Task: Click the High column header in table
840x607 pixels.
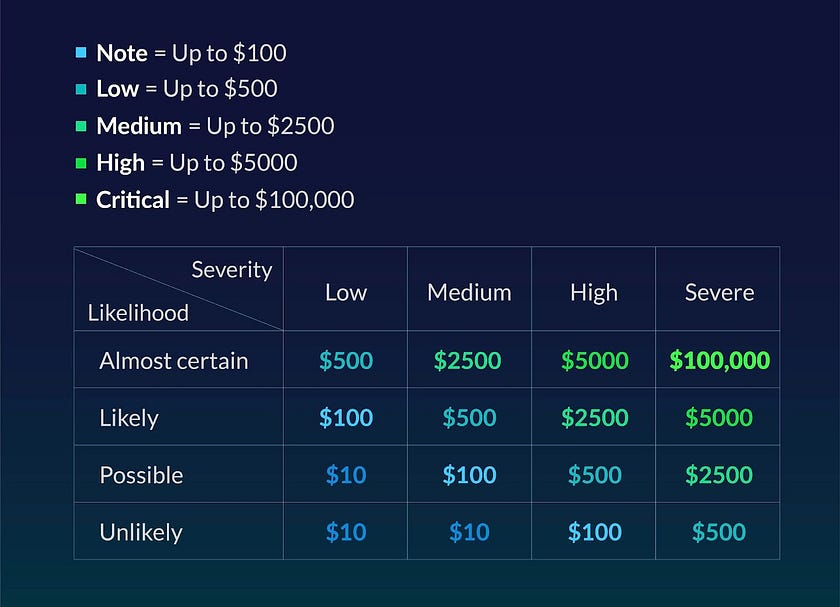Action: (x=594, y=292)
